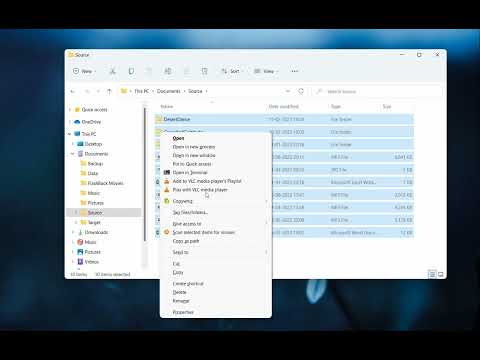
Task: Click the Up arrow to go to the parent folder
Action: click(109, 91)
